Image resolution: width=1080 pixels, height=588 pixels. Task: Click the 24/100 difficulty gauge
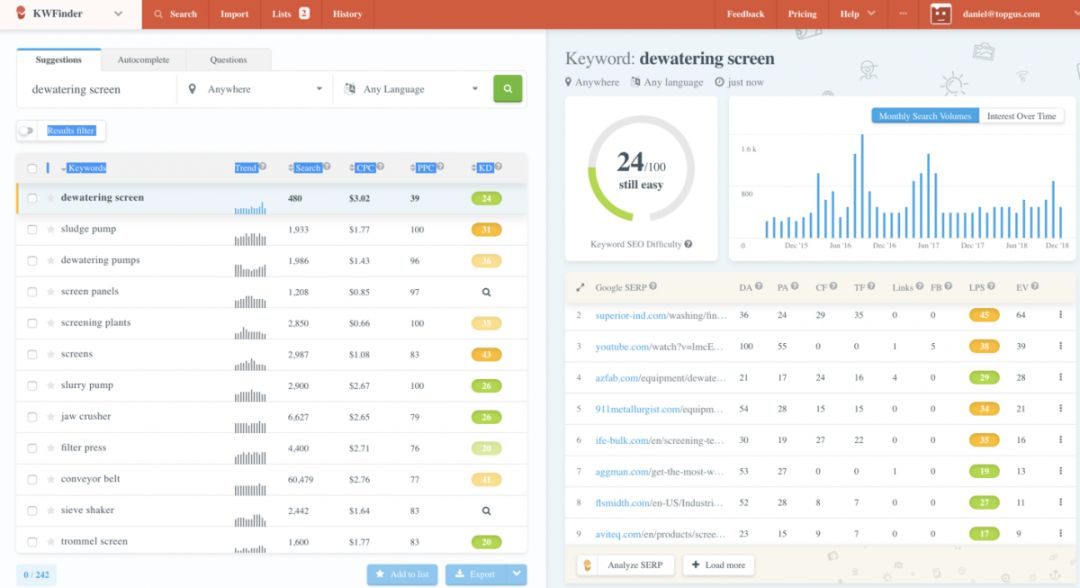click(640, 168)
